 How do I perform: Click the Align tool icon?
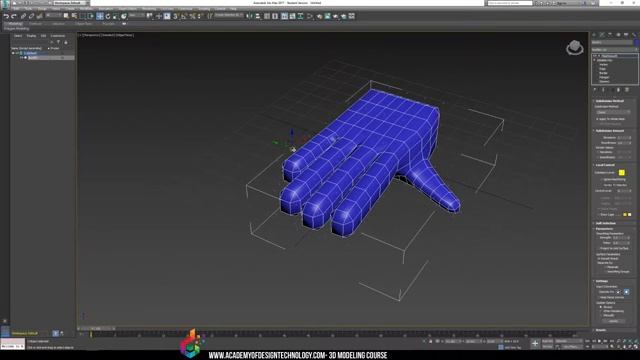tap(258, 16)
